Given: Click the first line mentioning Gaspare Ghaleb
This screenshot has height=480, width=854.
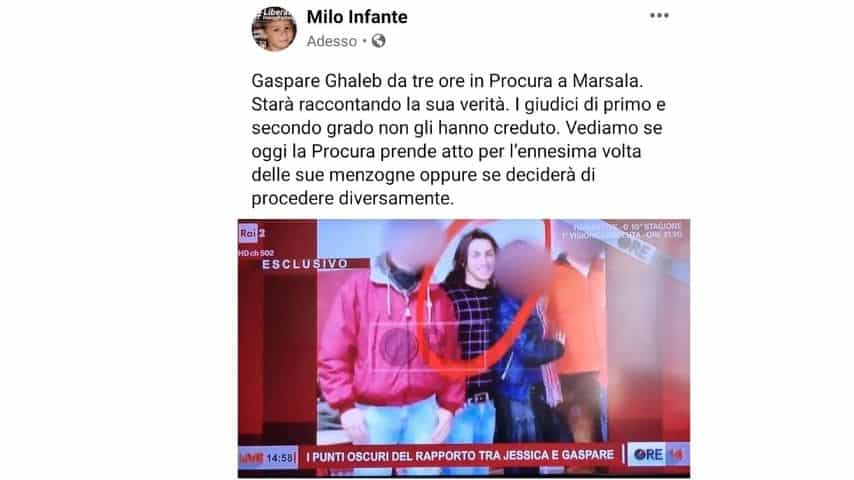Looking at the screenshot, I should click(x=447, y=81).
